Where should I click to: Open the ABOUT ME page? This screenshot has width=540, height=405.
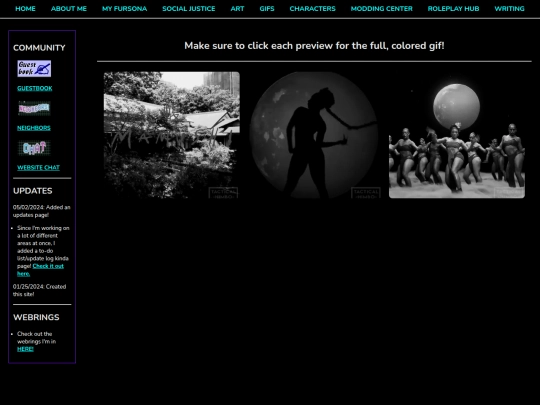pos(69,9)
